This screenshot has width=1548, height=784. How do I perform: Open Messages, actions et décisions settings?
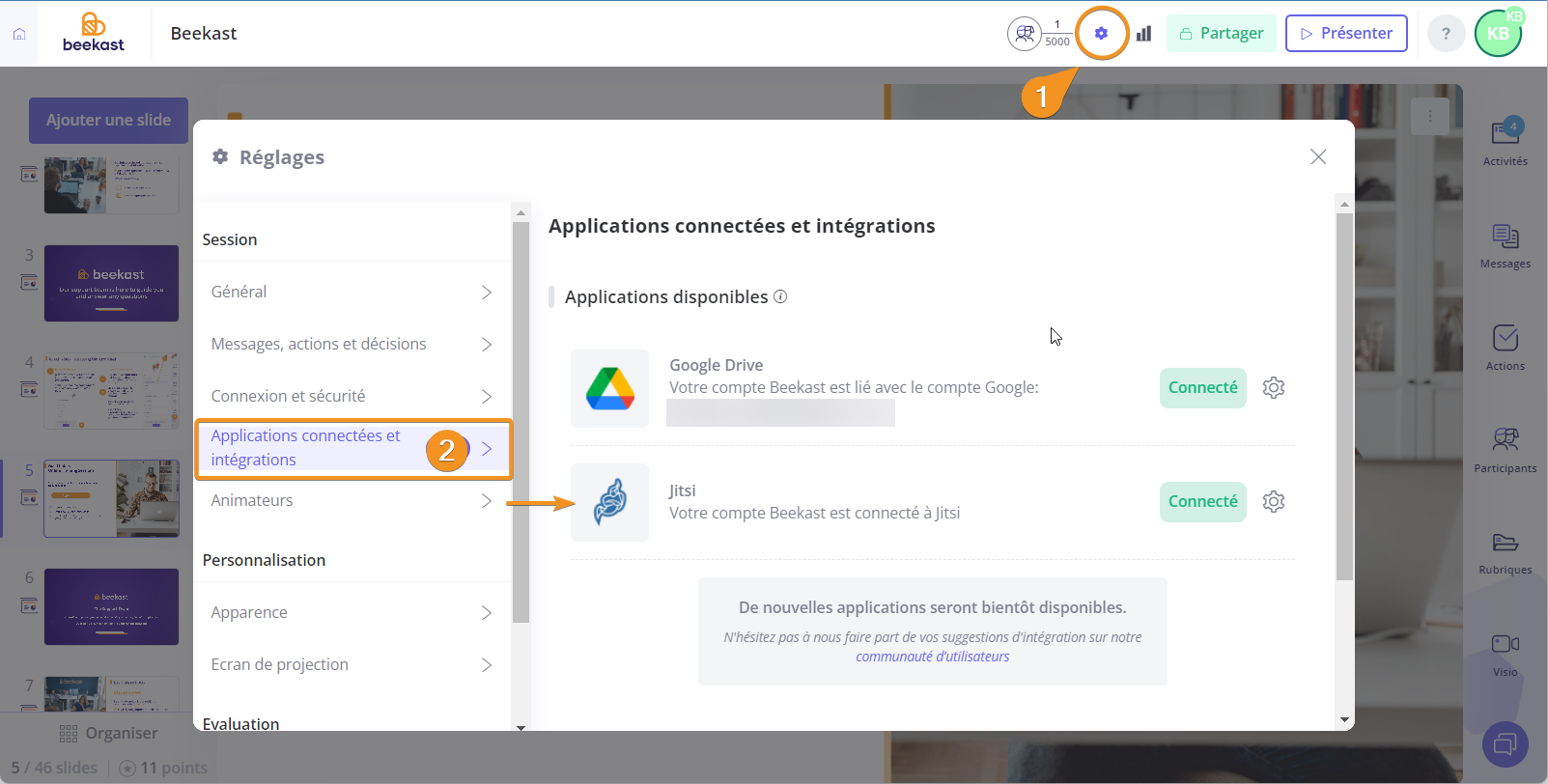[x=352, y=344]
